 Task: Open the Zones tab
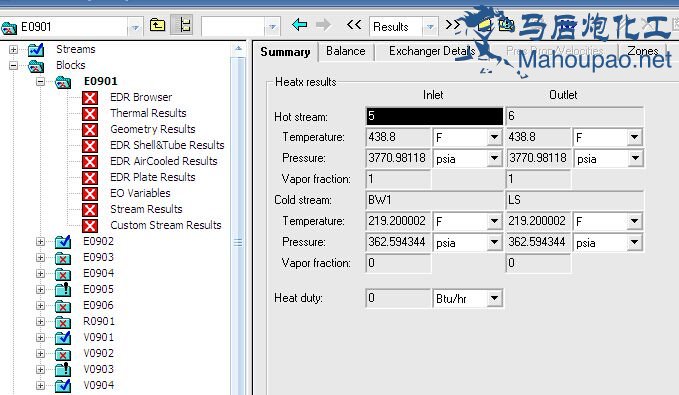(x=643, y=52)
